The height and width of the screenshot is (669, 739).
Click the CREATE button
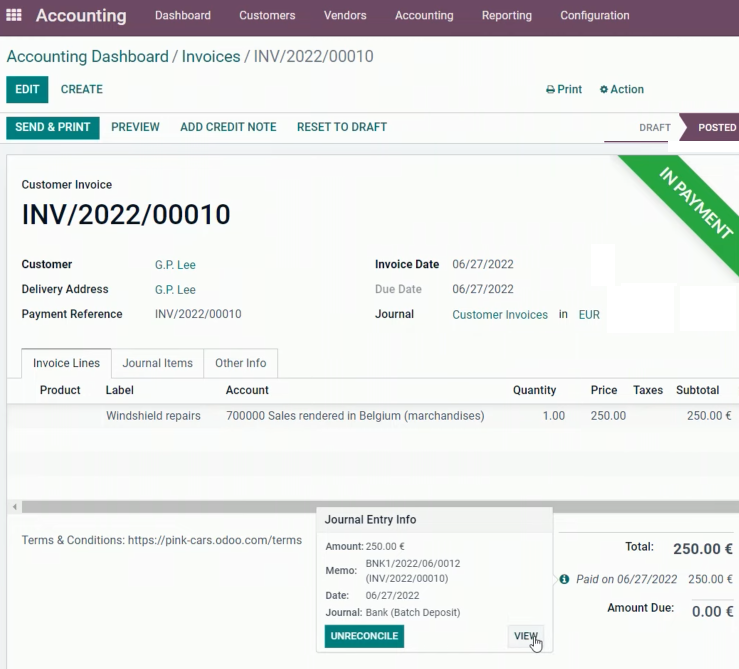pos(82,89)
